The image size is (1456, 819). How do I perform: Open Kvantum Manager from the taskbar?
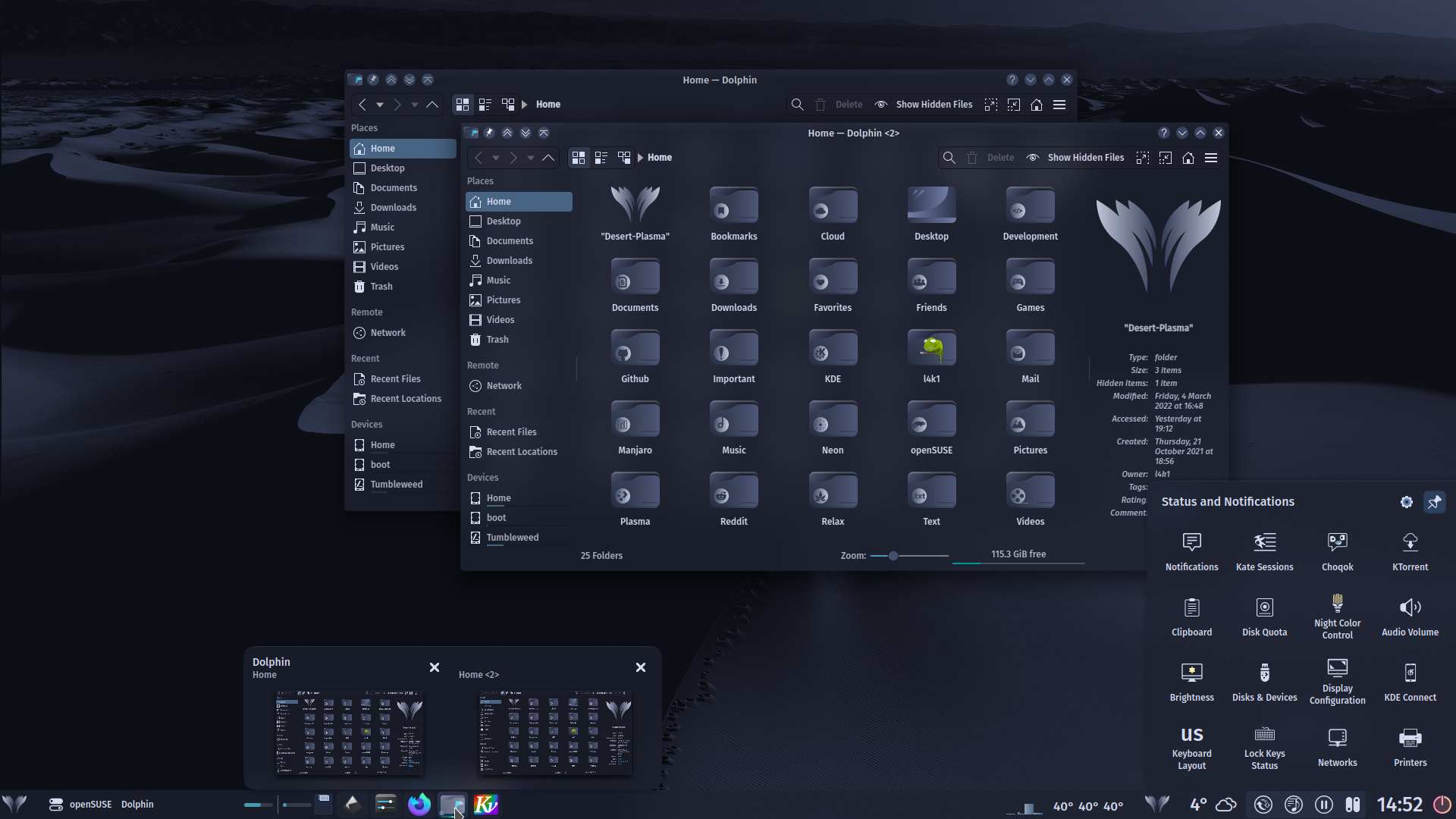(x=486, y=804)
